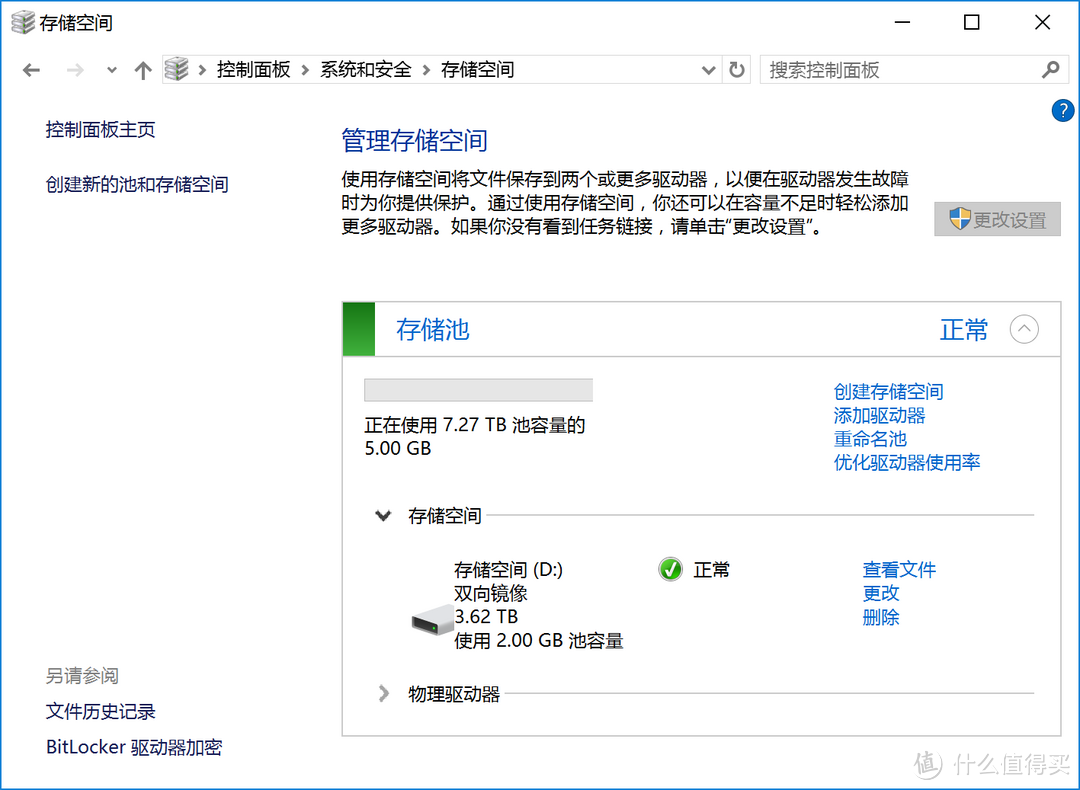Click the Control Panel icon in the address bar
This screenshot has width=1080, height=790.
tap(177, 68)
